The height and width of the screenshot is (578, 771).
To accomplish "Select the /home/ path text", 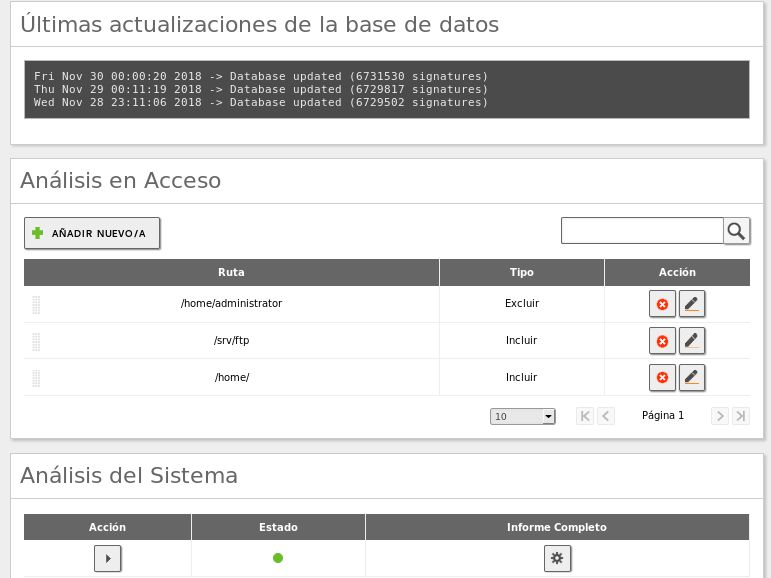I will pos(232,377).
